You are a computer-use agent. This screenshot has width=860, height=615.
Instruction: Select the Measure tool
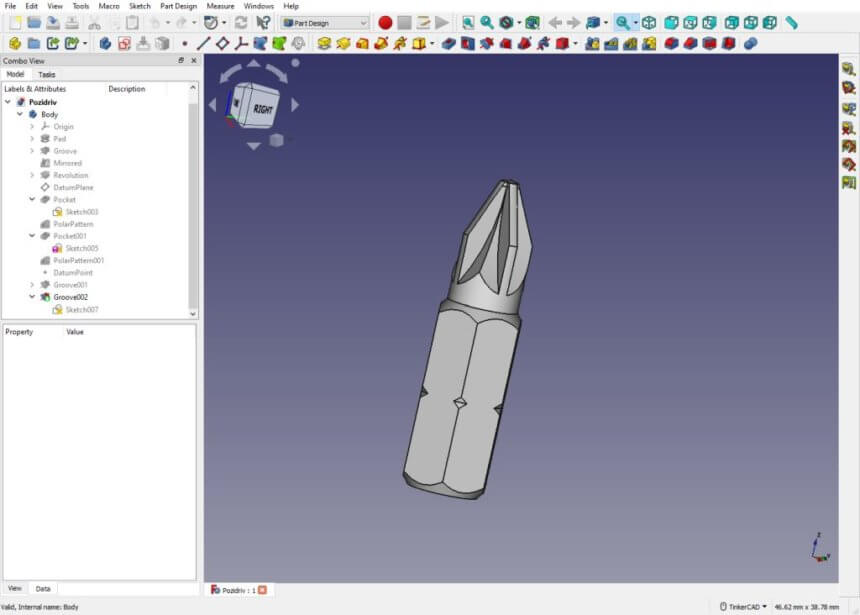(791, 21)
